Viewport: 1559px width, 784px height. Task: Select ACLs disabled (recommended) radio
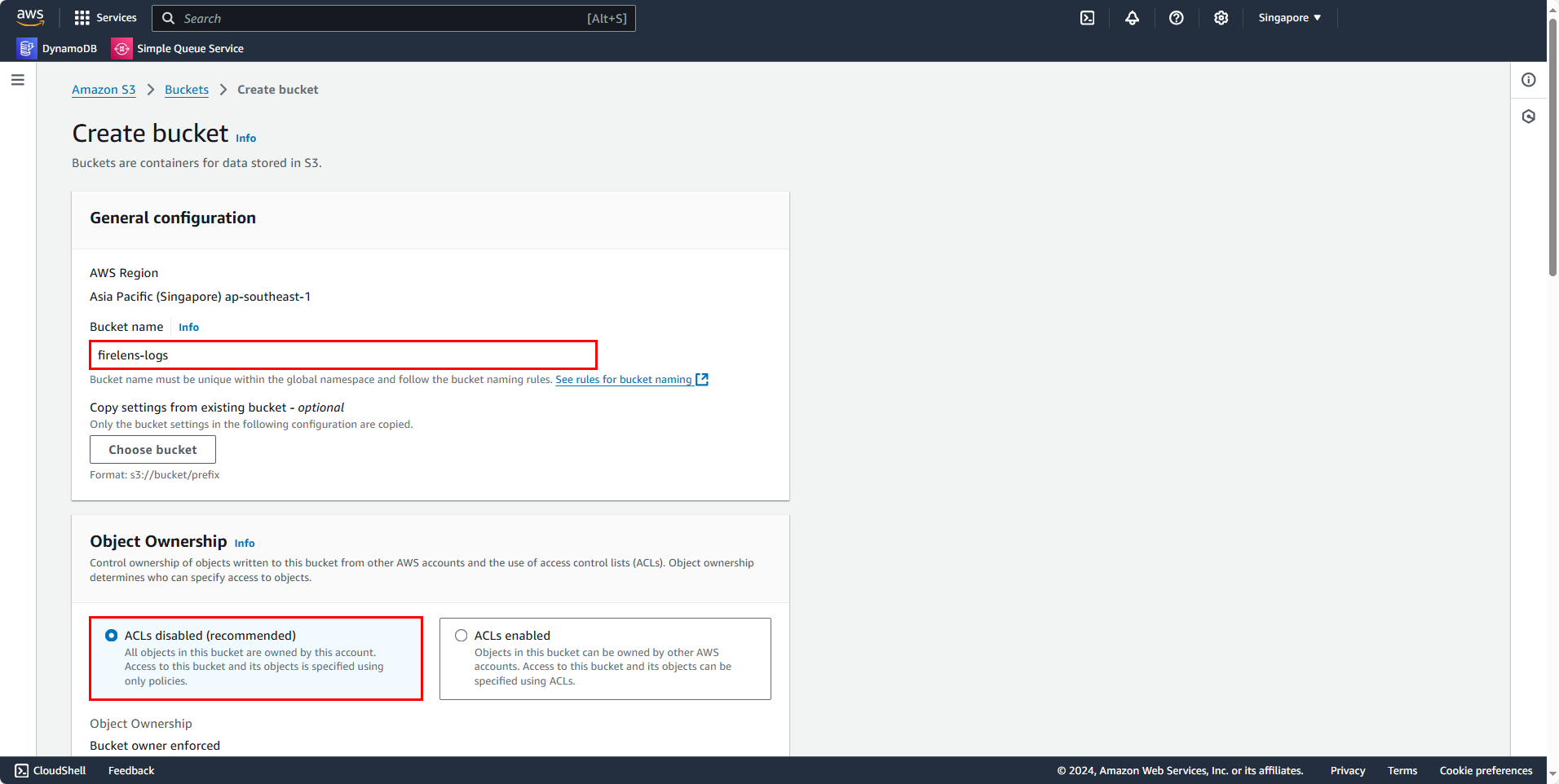(x=112, y=636)
